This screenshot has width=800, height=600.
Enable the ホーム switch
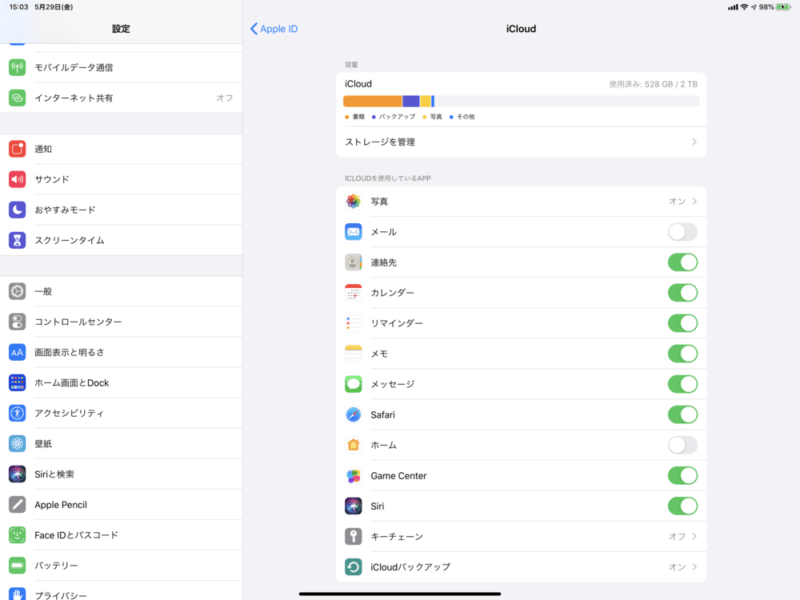(683, 445)
